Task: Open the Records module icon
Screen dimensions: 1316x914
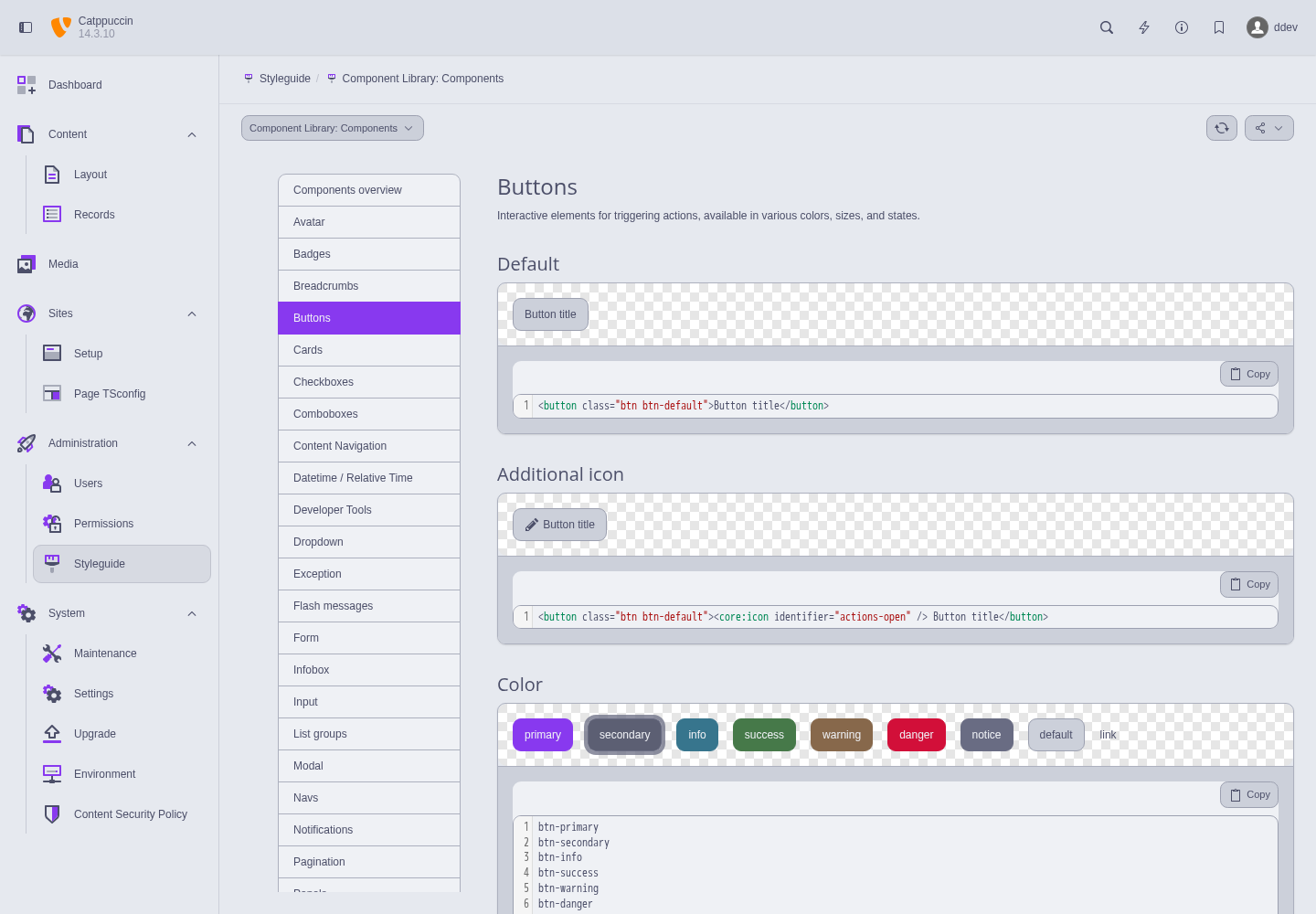Action: tap(52, 215)
